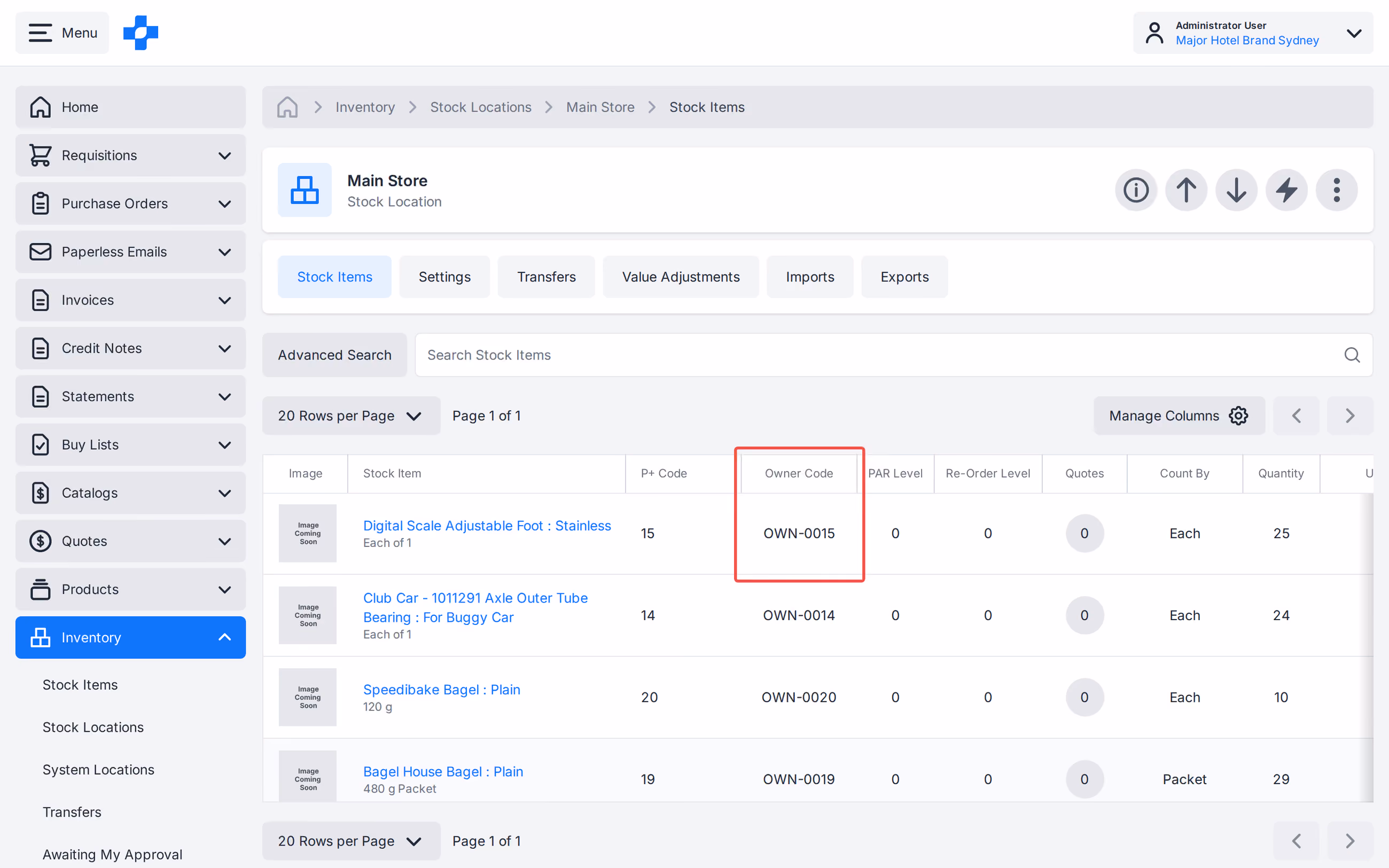Click the info circle icon button

pyautogui.click(x=1136, y=190)
